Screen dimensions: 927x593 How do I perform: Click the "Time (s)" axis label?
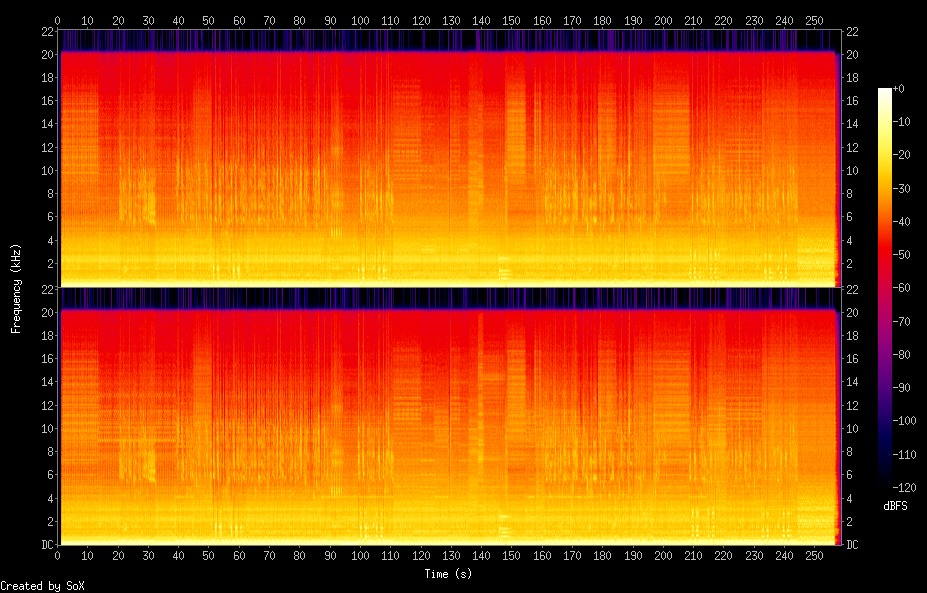click(449, 574)
